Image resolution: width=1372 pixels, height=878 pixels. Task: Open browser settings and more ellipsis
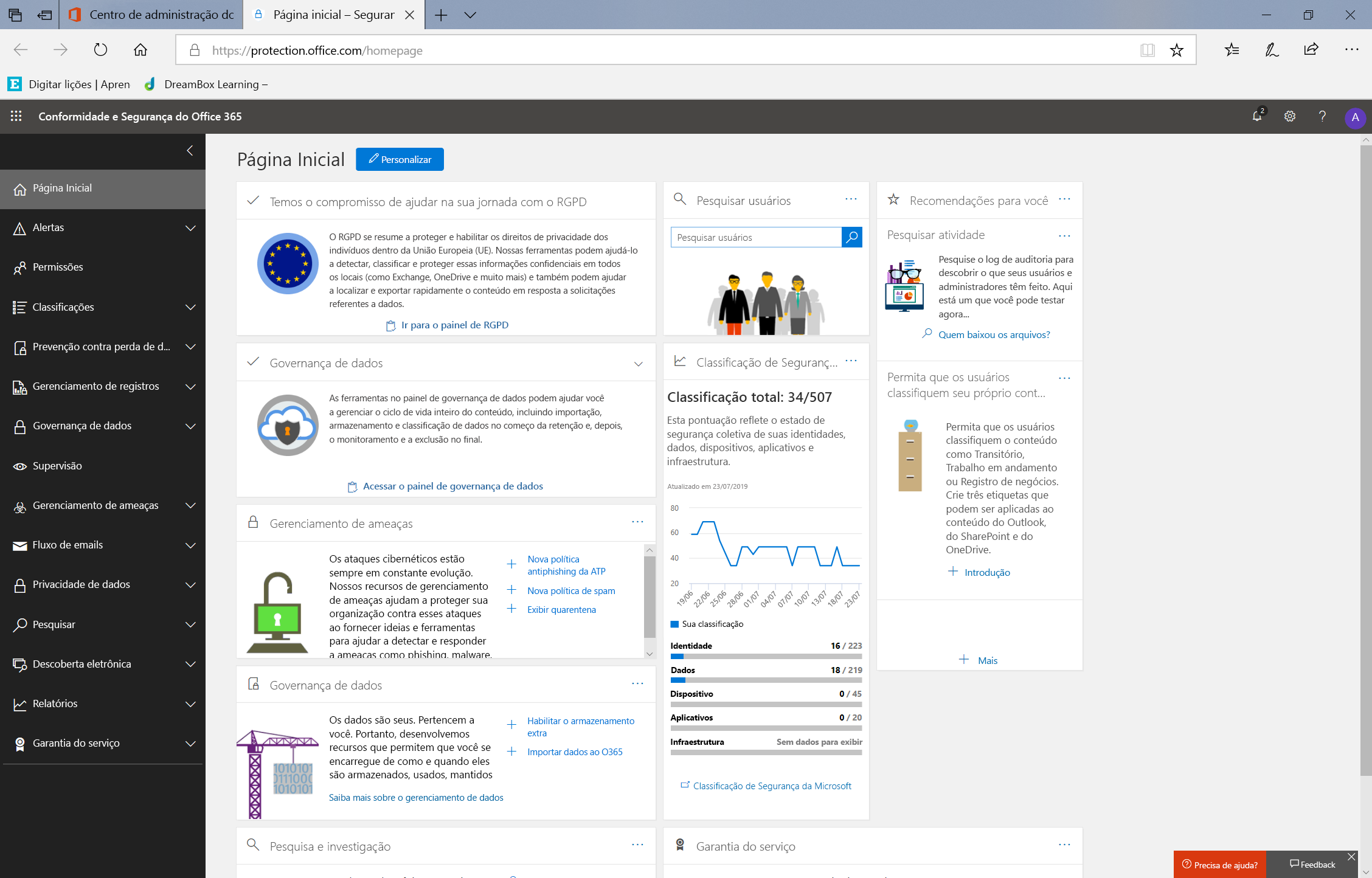tap(1351, 50)
